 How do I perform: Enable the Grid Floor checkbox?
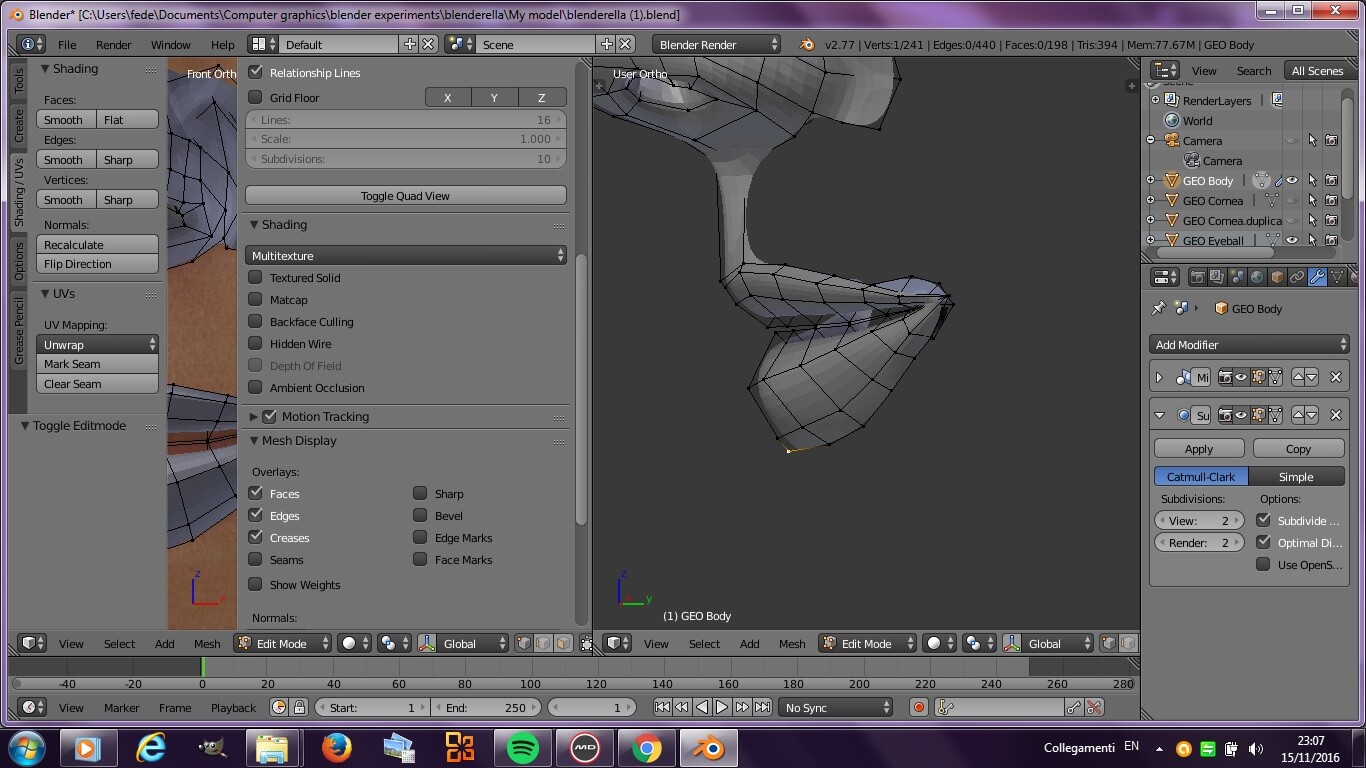pos(256,97)
